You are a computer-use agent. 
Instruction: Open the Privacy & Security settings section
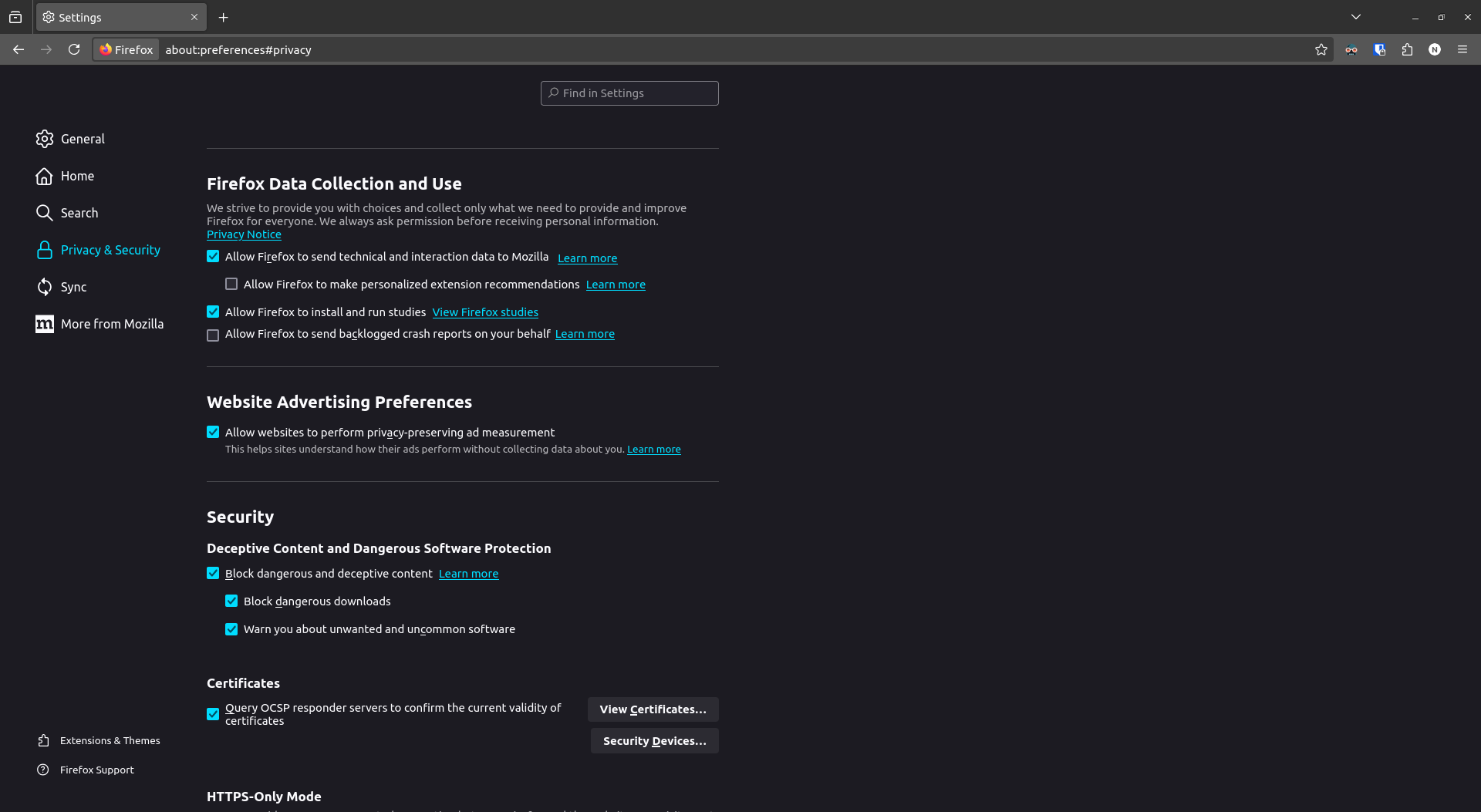pyautogui.click(x=110, y=250)
